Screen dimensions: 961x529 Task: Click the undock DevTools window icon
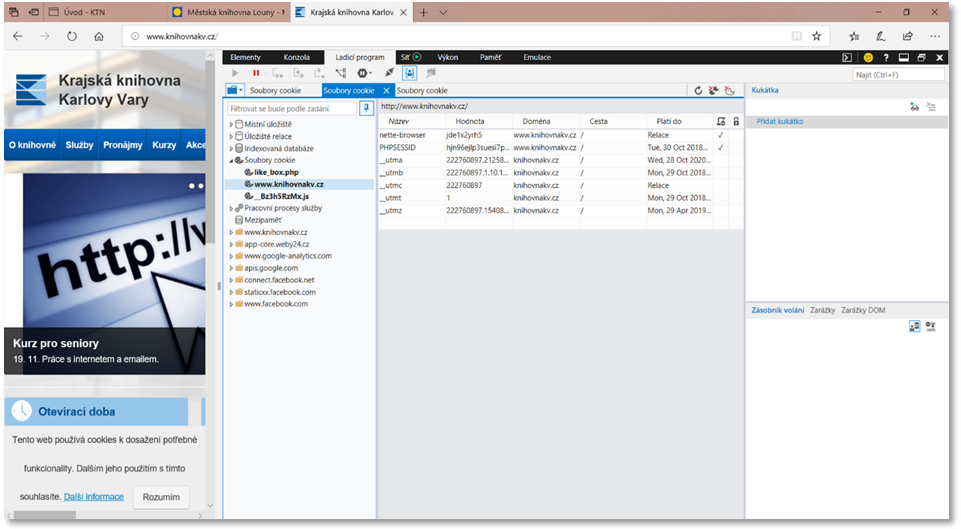click(921, 58)
